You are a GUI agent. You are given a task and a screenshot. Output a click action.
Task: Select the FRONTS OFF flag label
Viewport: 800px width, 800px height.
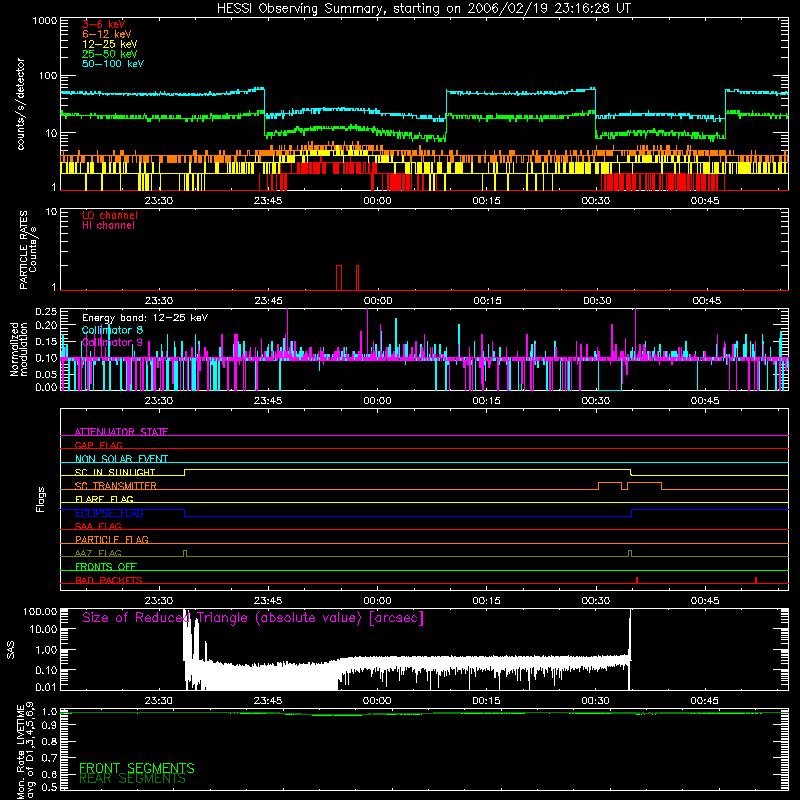106,567
